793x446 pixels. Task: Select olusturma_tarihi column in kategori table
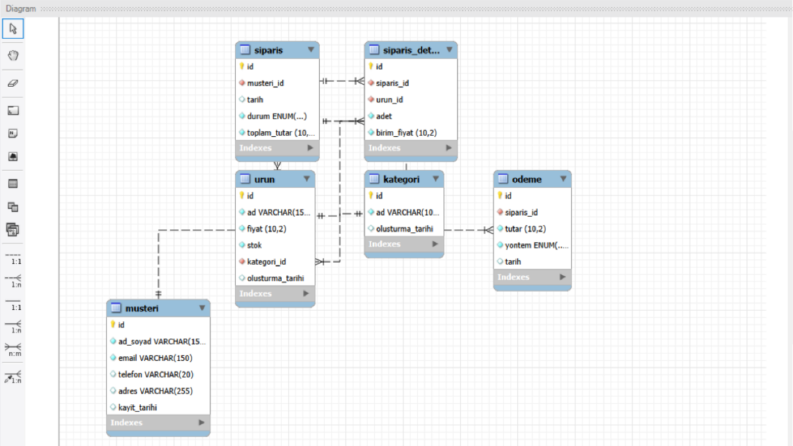[x=404, y=229]
